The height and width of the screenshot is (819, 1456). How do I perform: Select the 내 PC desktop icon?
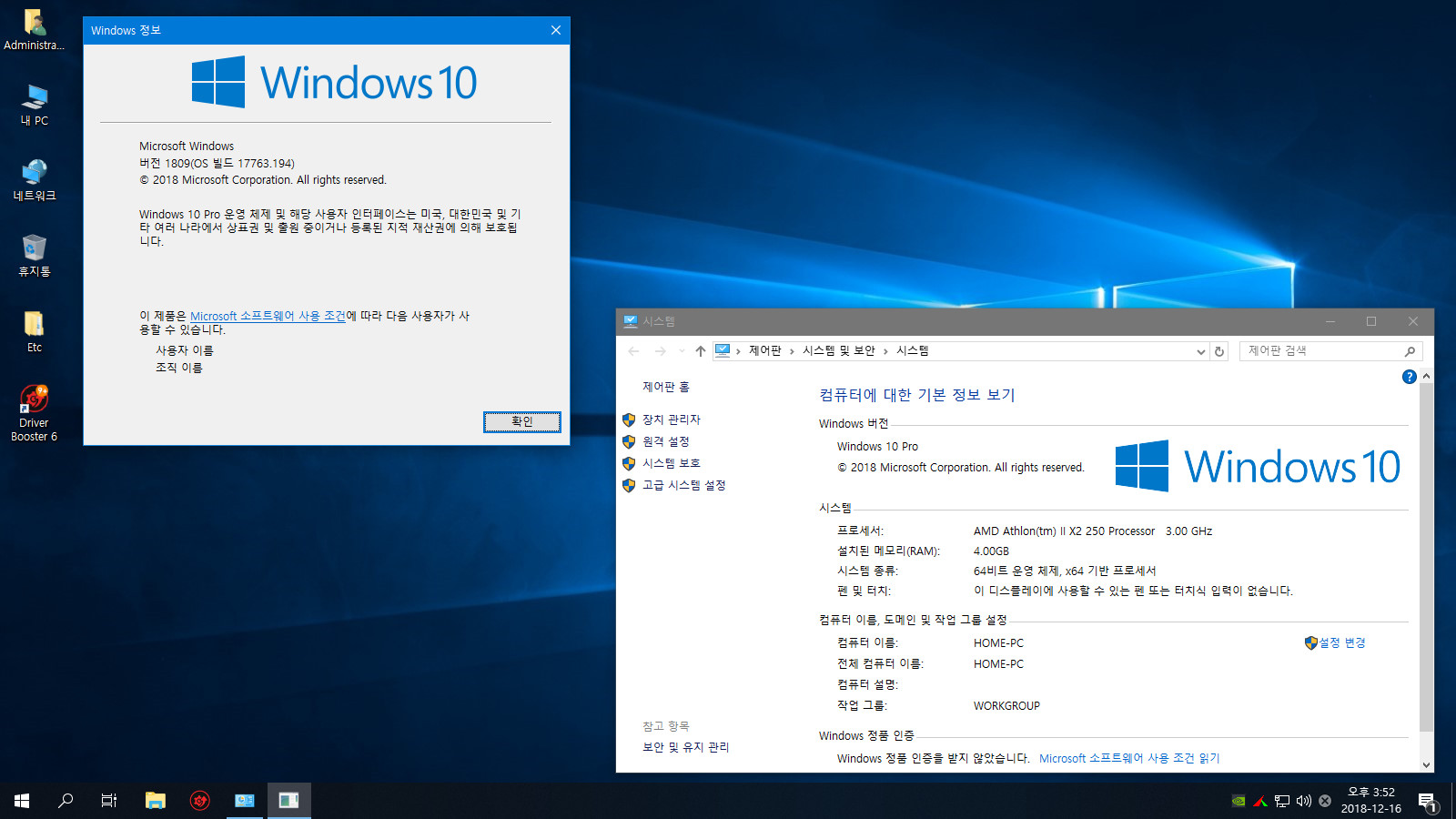pos(35,105)
